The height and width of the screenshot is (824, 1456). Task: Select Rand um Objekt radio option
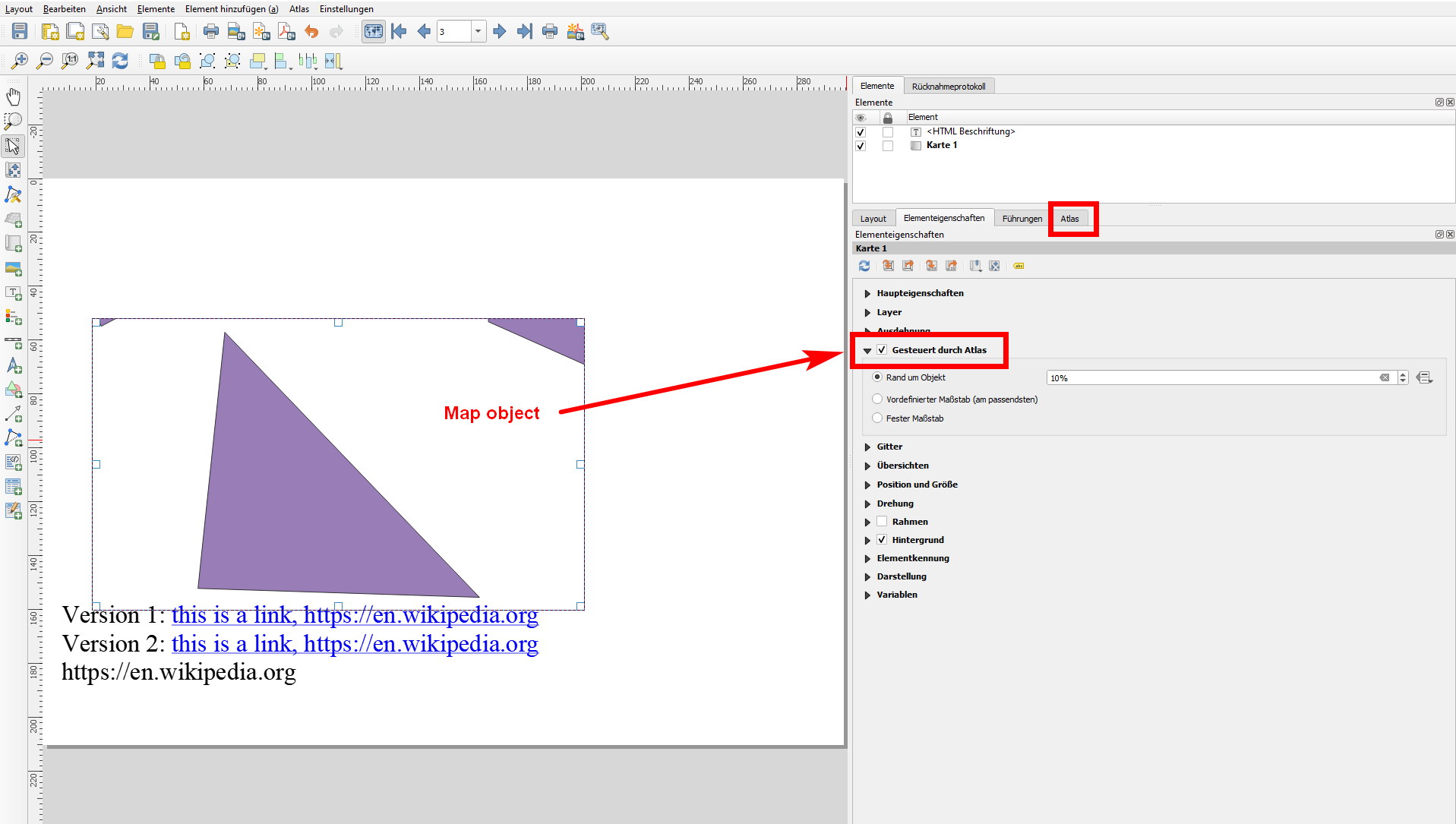click(x=877, y=377)
